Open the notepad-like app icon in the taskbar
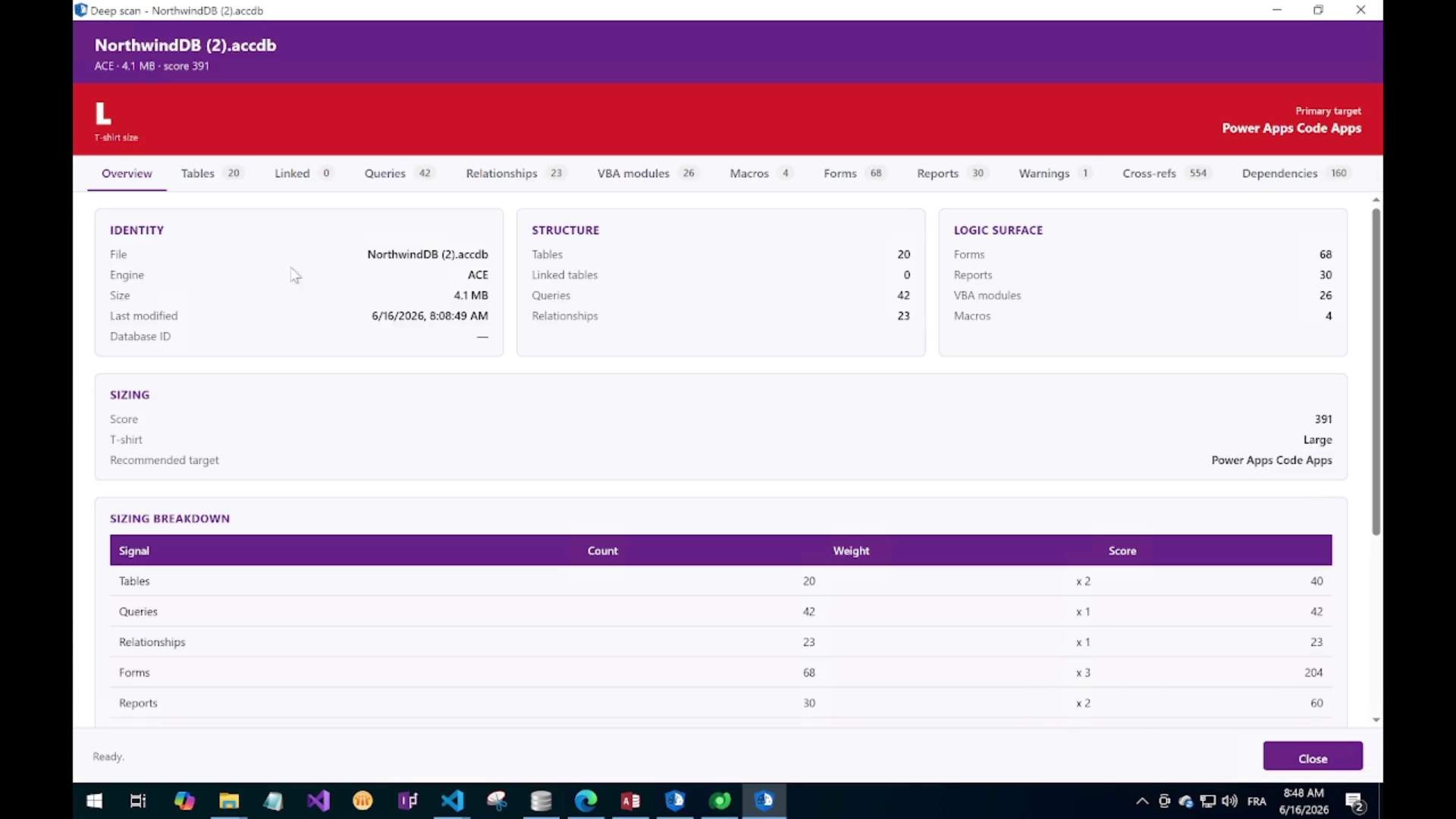This screenshot has height=819, width=1456. point(274,801)
